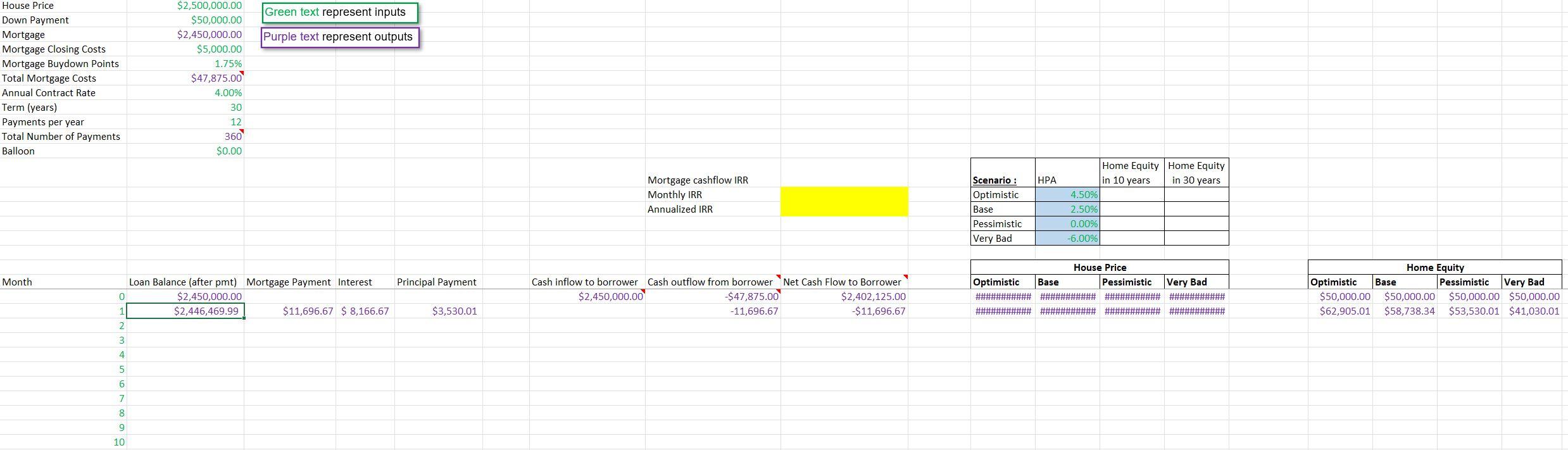The height and width of the screenshot is (450, 1568).
Task: Select empty Optimistic Home Equity 10 years cell
Action: point(1132,195)
